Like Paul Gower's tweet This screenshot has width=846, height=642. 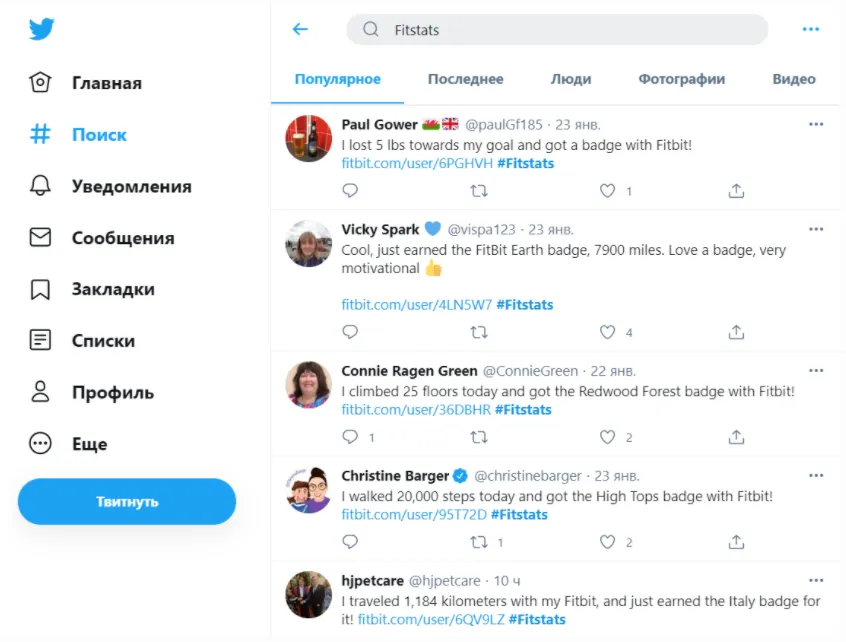click(607, 190)
